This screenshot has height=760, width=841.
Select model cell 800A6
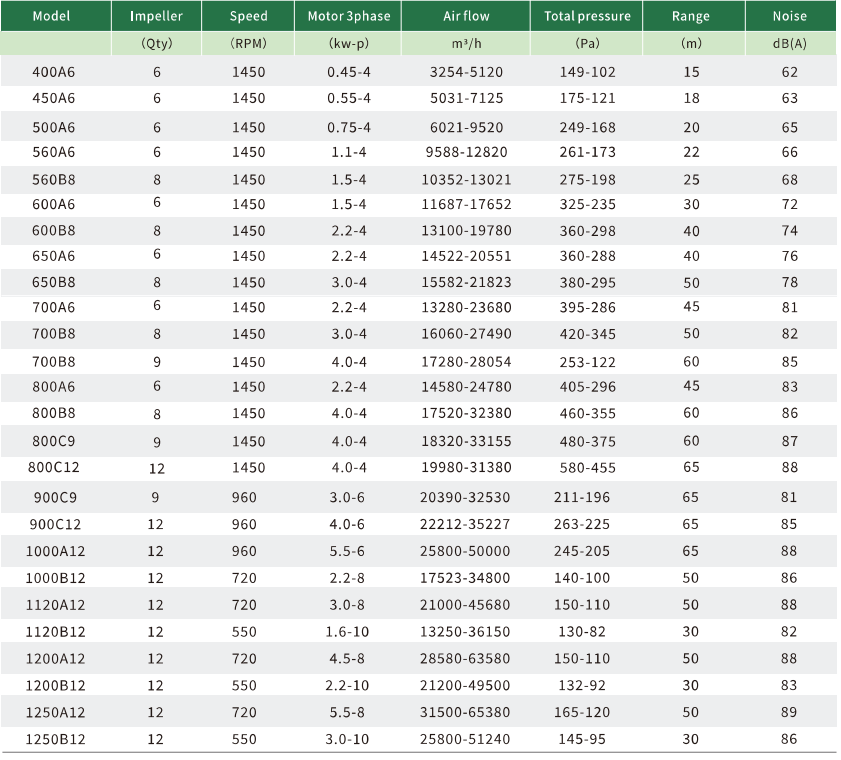coord(54,387)
